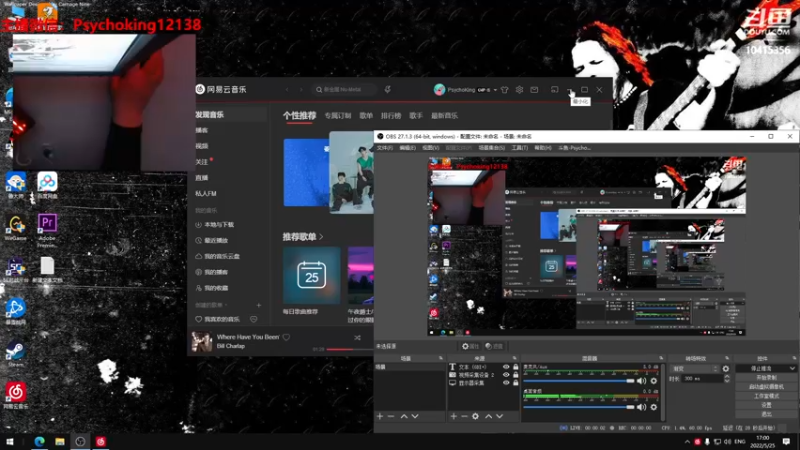Like the song Where Have You Been

[286, 337]
